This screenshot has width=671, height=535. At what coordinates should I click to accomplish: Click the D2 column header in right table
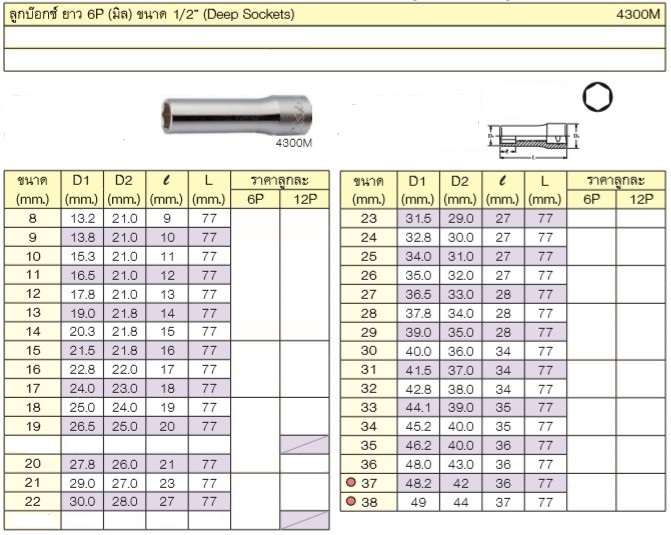click(459, 180)
